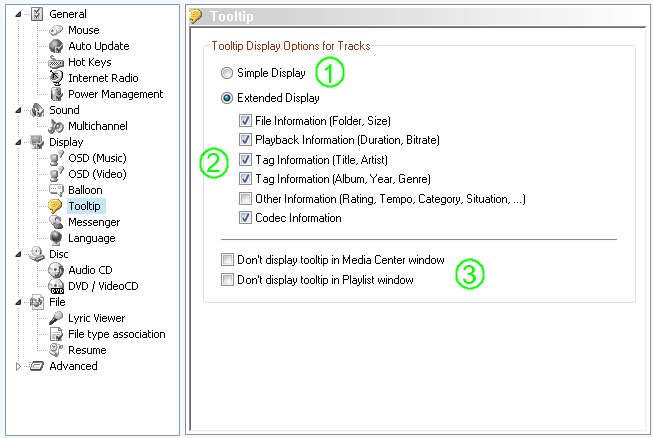
Task: Click the General category checklist icon
Action: click(37, 14)
